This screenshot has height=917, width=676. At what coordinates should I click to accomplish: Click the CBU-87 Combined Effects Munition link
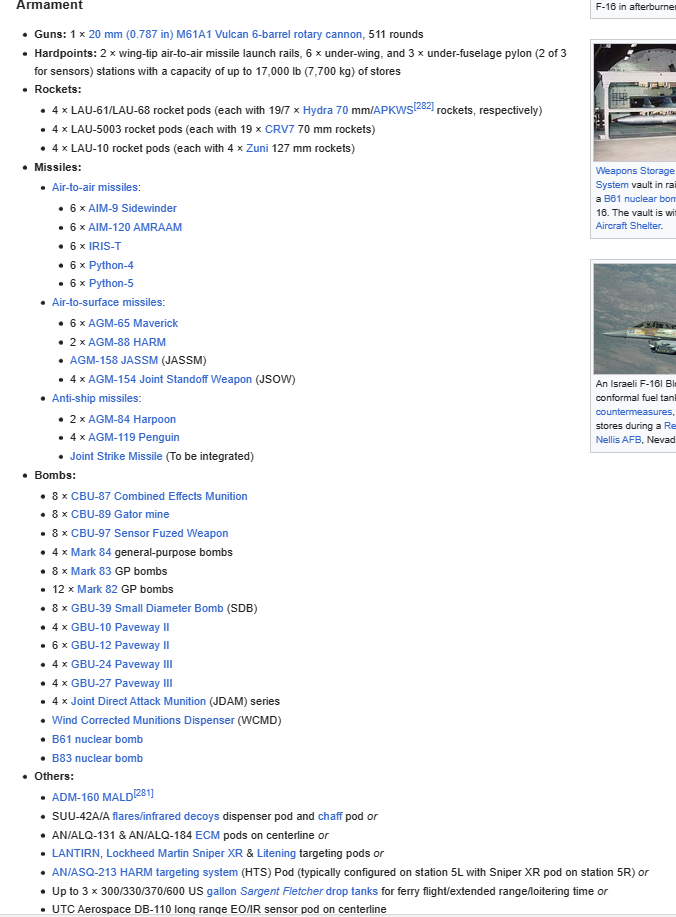click(159, 496)
